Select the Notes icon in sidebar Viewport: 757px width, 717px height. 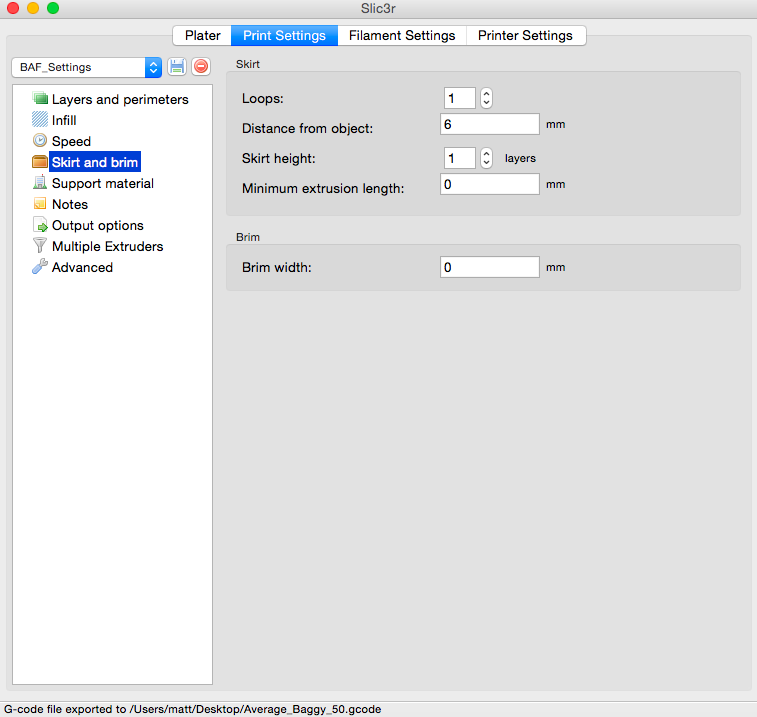[x=40, y=204]
